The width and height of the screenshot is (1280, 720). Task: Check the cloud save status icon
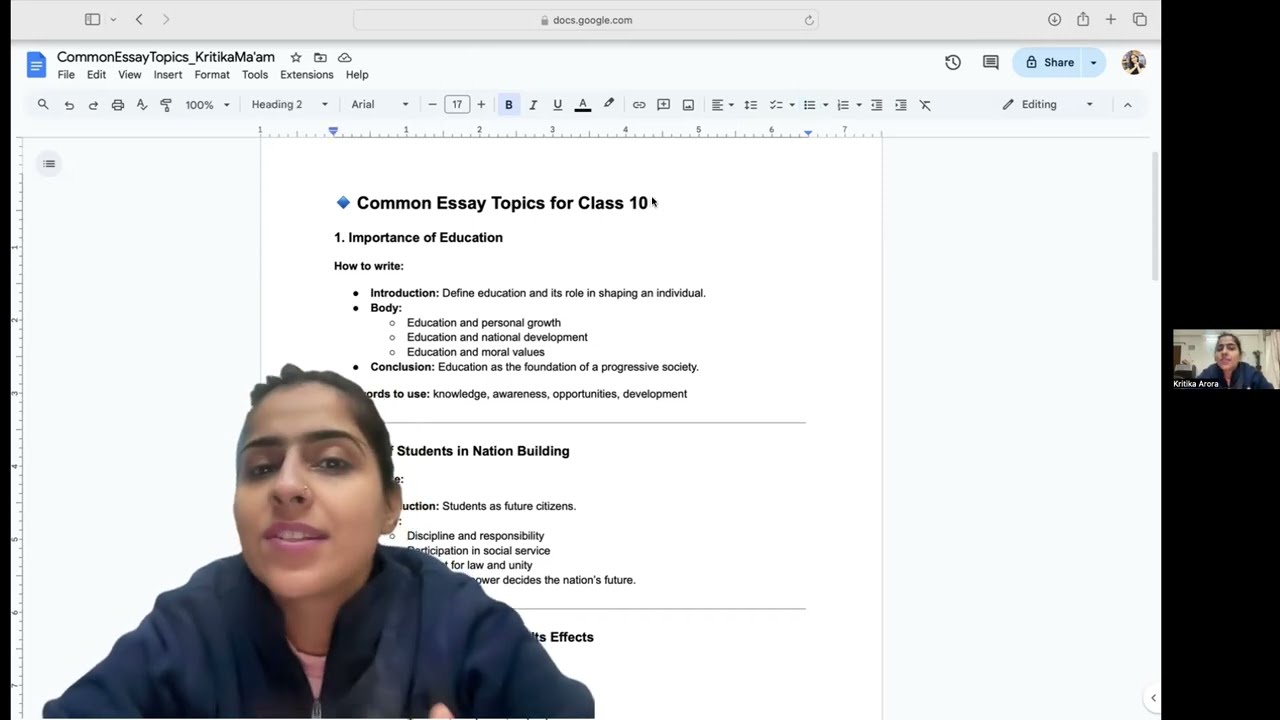(345, 58)
